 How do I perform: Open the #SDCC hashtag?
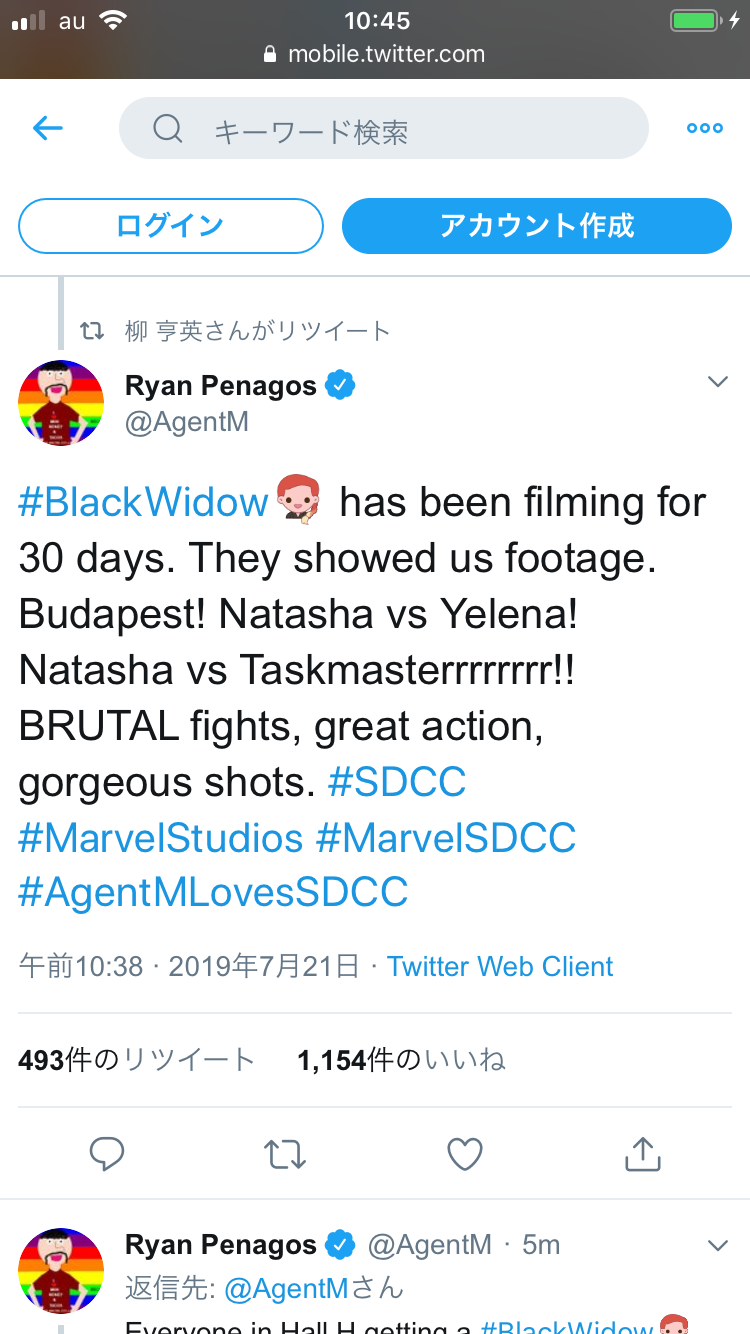pyautogui.click(x=397, y=782)
